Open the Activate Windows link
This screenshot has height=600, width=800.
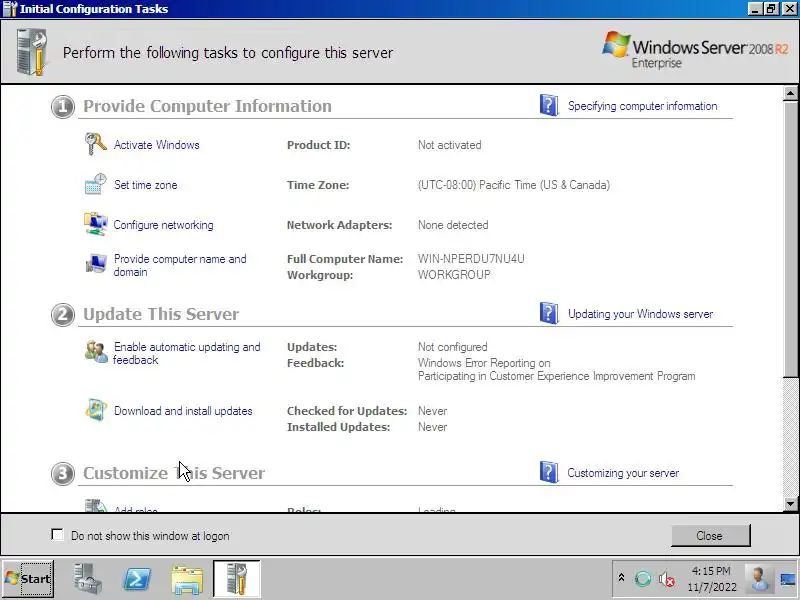point(157,145)
